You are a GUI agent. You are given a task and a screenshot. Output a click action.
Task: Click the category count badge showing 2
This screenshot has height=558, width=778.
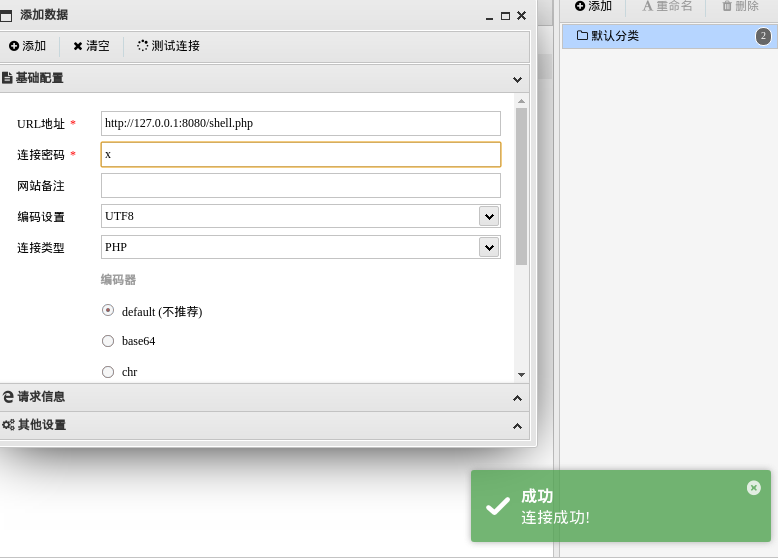(x=763, y=36)
